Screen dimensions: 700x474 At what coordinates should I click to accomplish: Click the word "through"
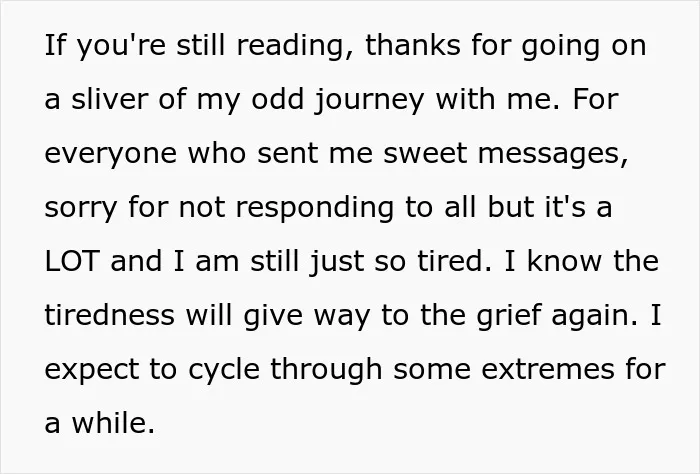[x=326, y=370]
